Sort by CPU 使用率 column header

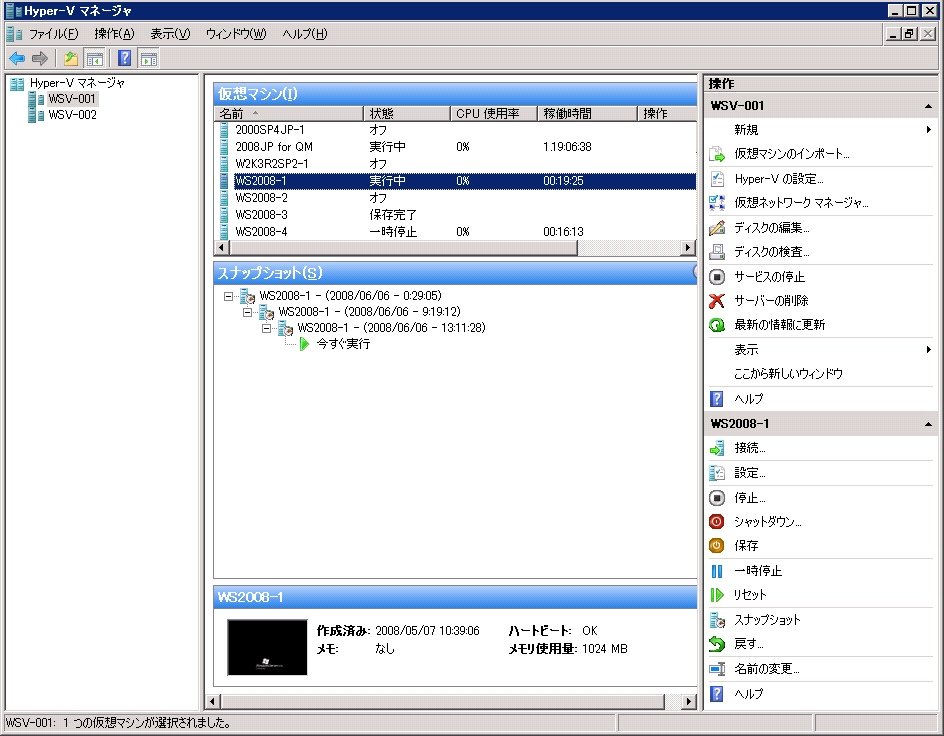click(x=494, y=113)
